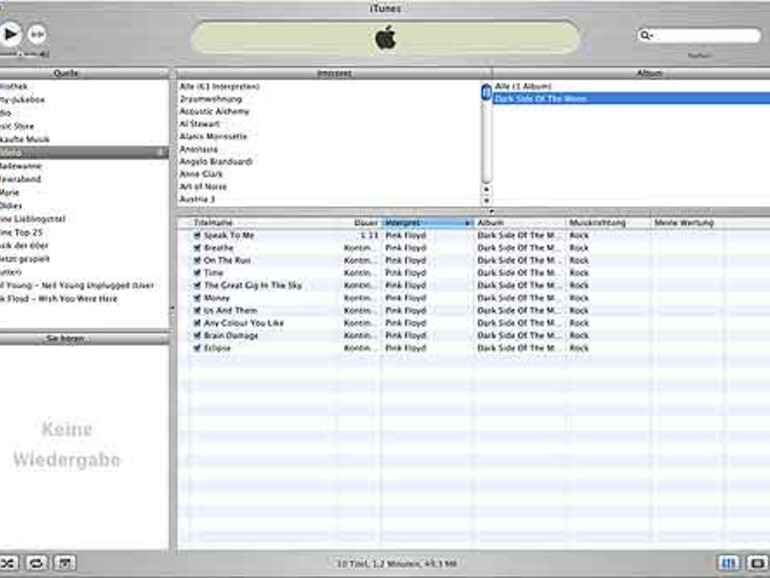Click Interpret column sort arrow

(x=467, y=223)
